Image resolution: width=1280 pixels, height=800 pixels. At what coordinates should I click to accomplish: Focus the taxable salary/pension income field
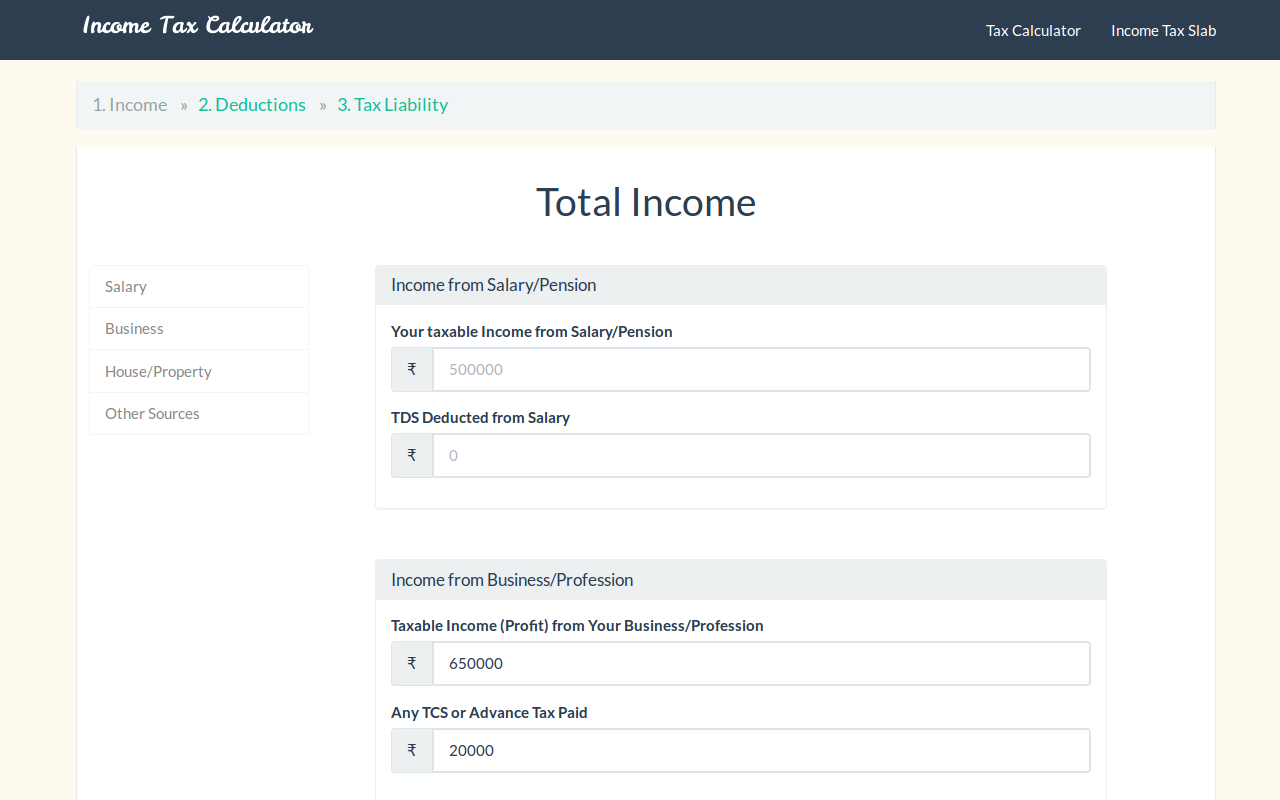click(x=760, y=369)
